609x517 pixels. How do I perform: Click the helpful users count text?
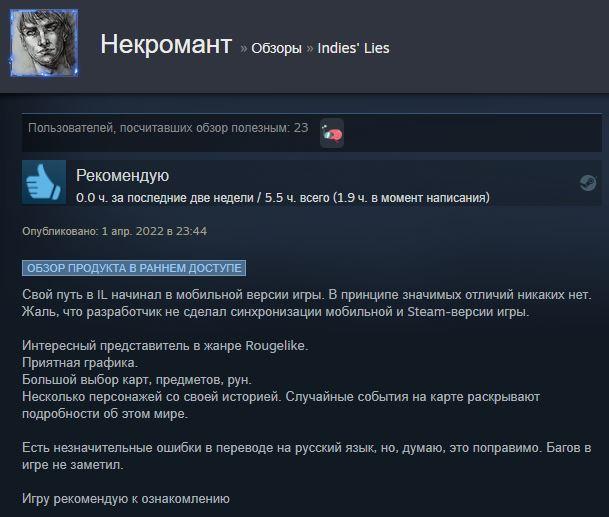[x=168, y=128]
